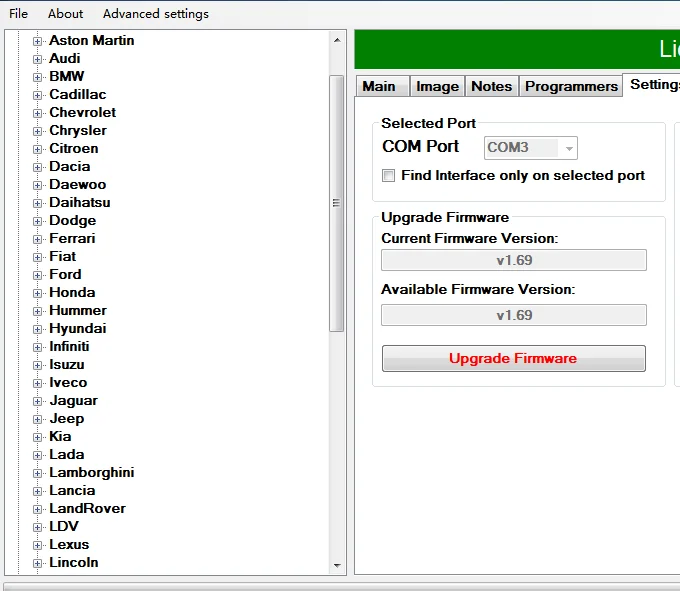Expand the Cadillac tree node
This screenshot has width=680, height=591.
tap(37, 95)
